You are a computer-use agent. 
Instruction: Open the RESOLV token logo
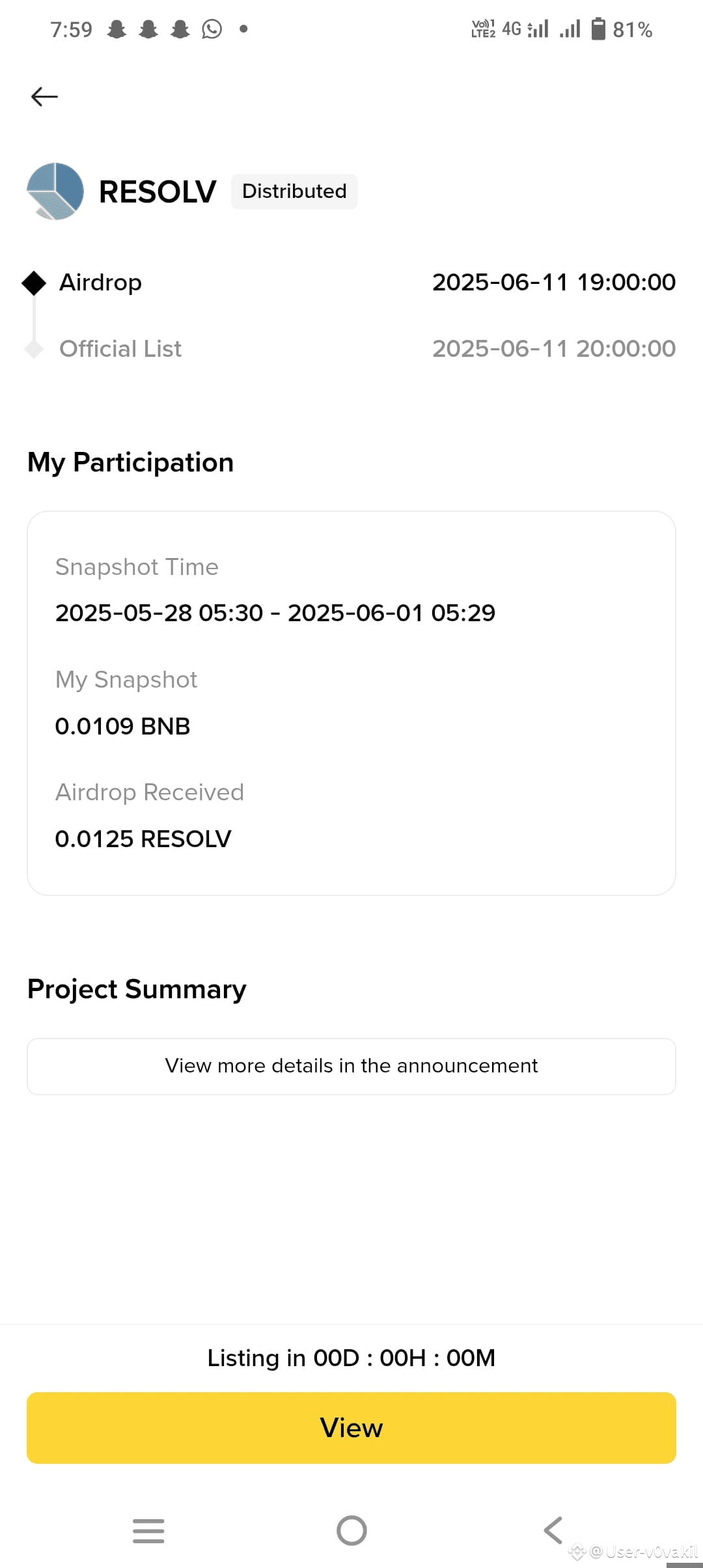click(x=55, y=191)
